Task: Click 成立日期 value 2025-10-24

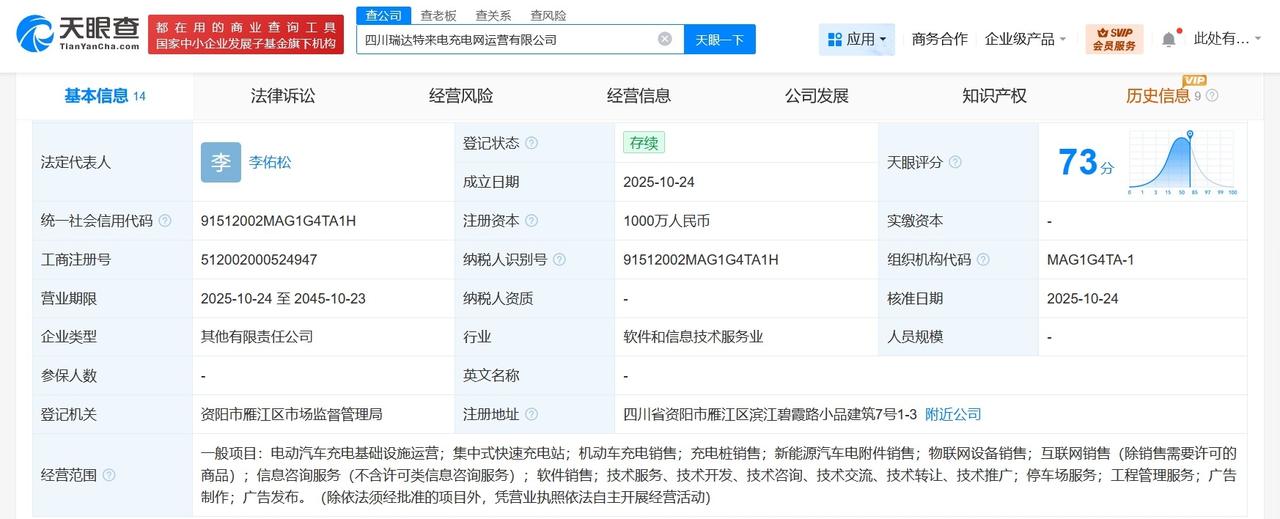Action: tap(658, 182)
